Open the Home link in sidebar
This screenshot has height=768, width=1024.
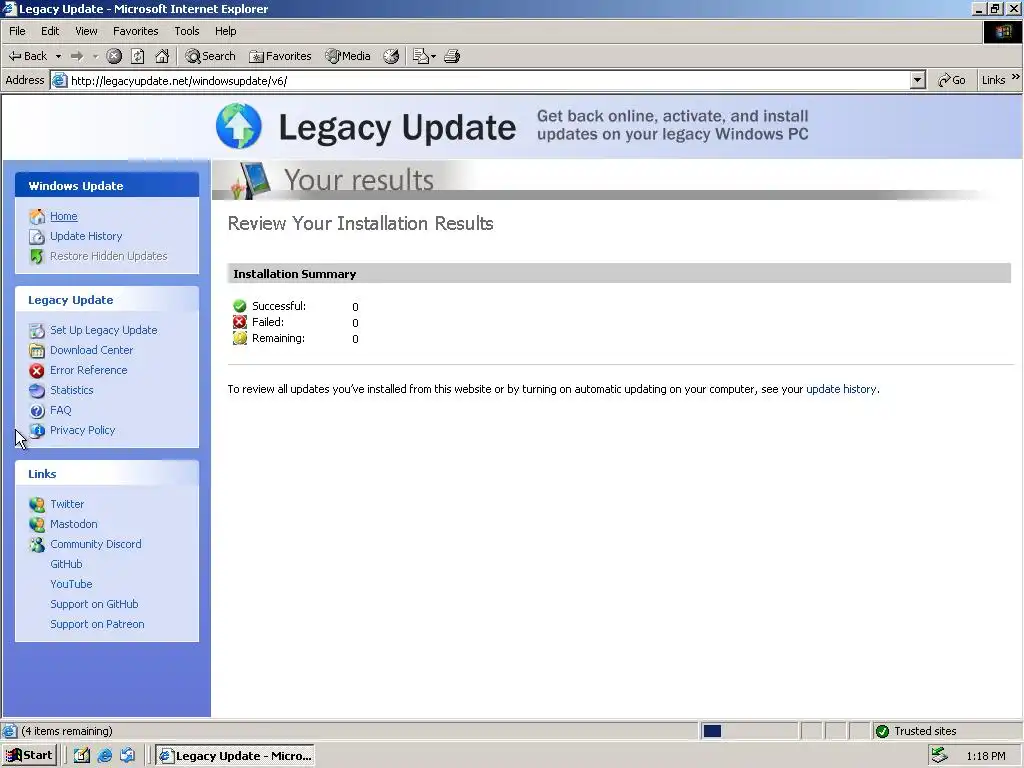(x=63, y=216)
